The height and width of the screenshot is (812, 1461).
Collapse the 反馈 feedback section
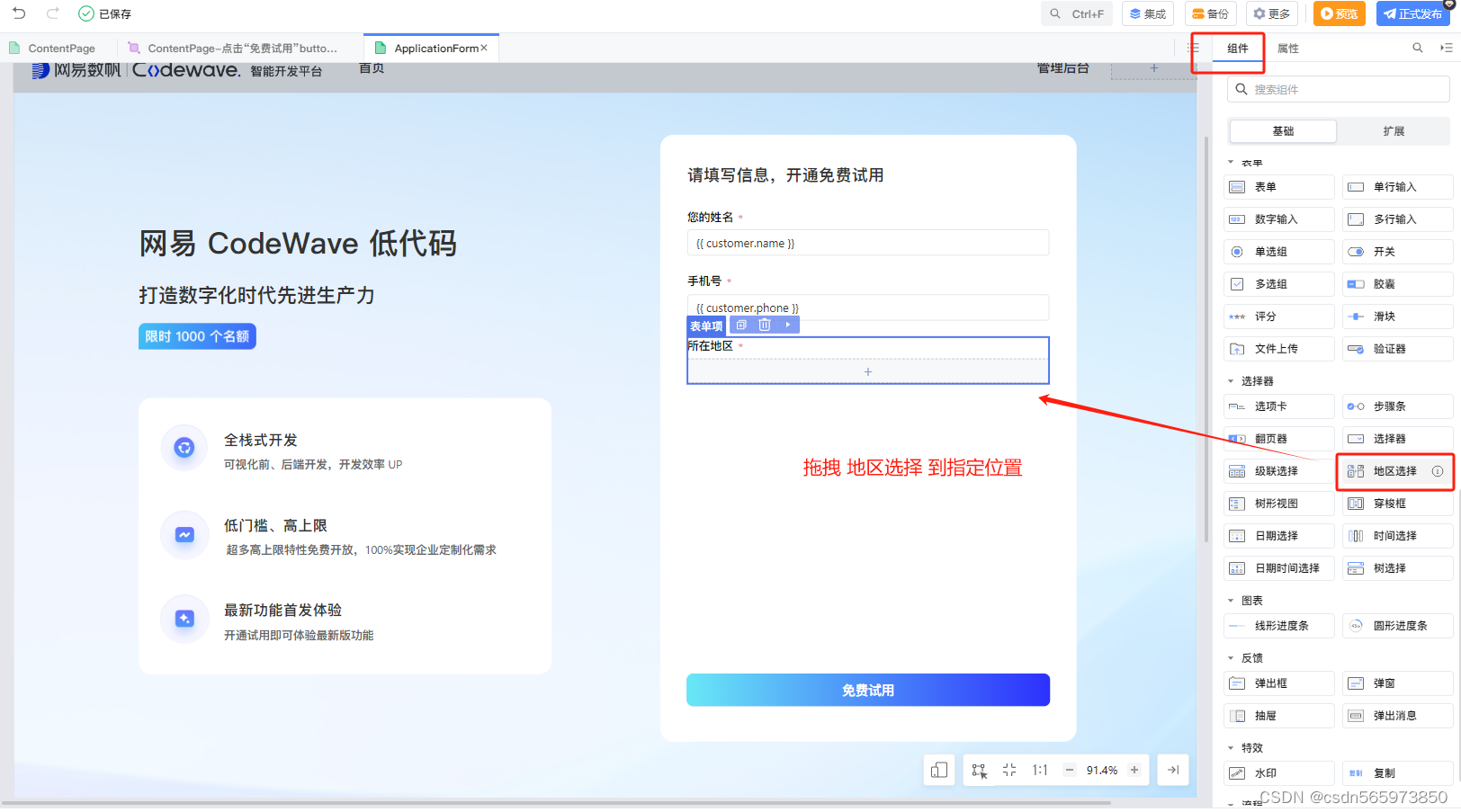pyautogui.click(x=1231, y=658)
